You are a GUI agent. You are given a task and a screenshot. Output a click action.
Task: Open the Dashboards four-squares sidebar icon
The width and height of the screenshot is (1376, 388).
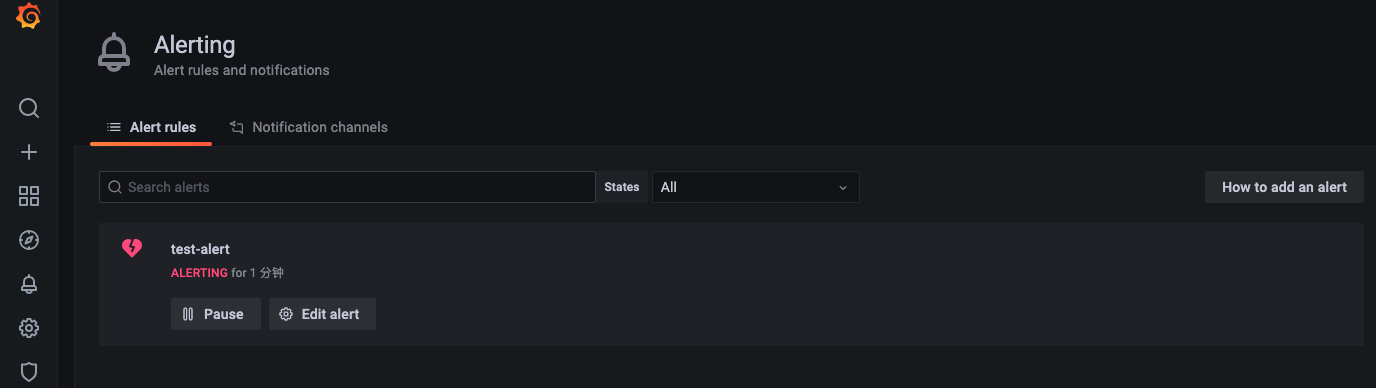click(x=29, y=196)
